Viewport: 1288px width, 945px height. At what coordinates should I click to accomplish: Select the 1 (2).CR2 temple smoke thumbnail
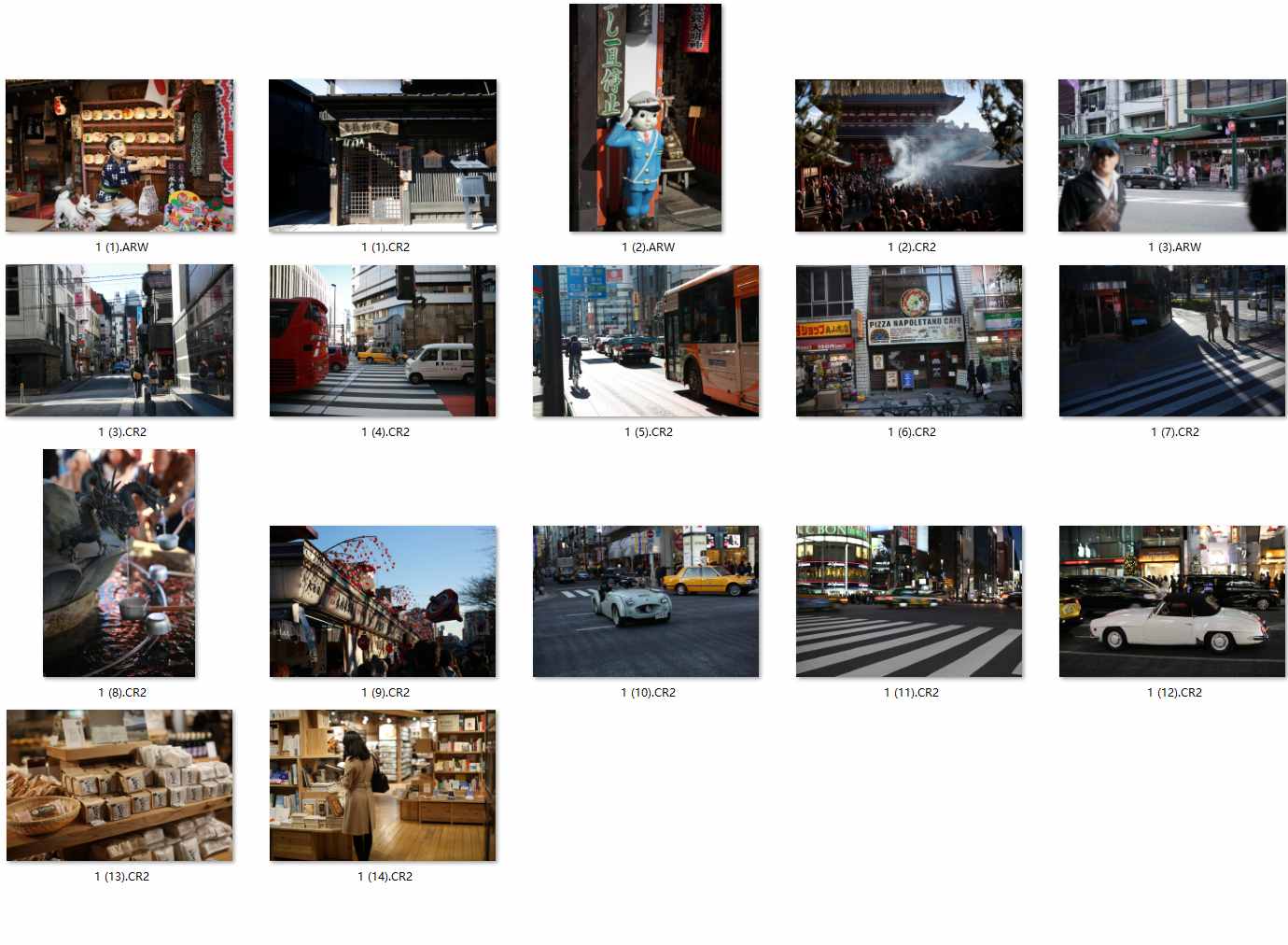pos(909,155)
